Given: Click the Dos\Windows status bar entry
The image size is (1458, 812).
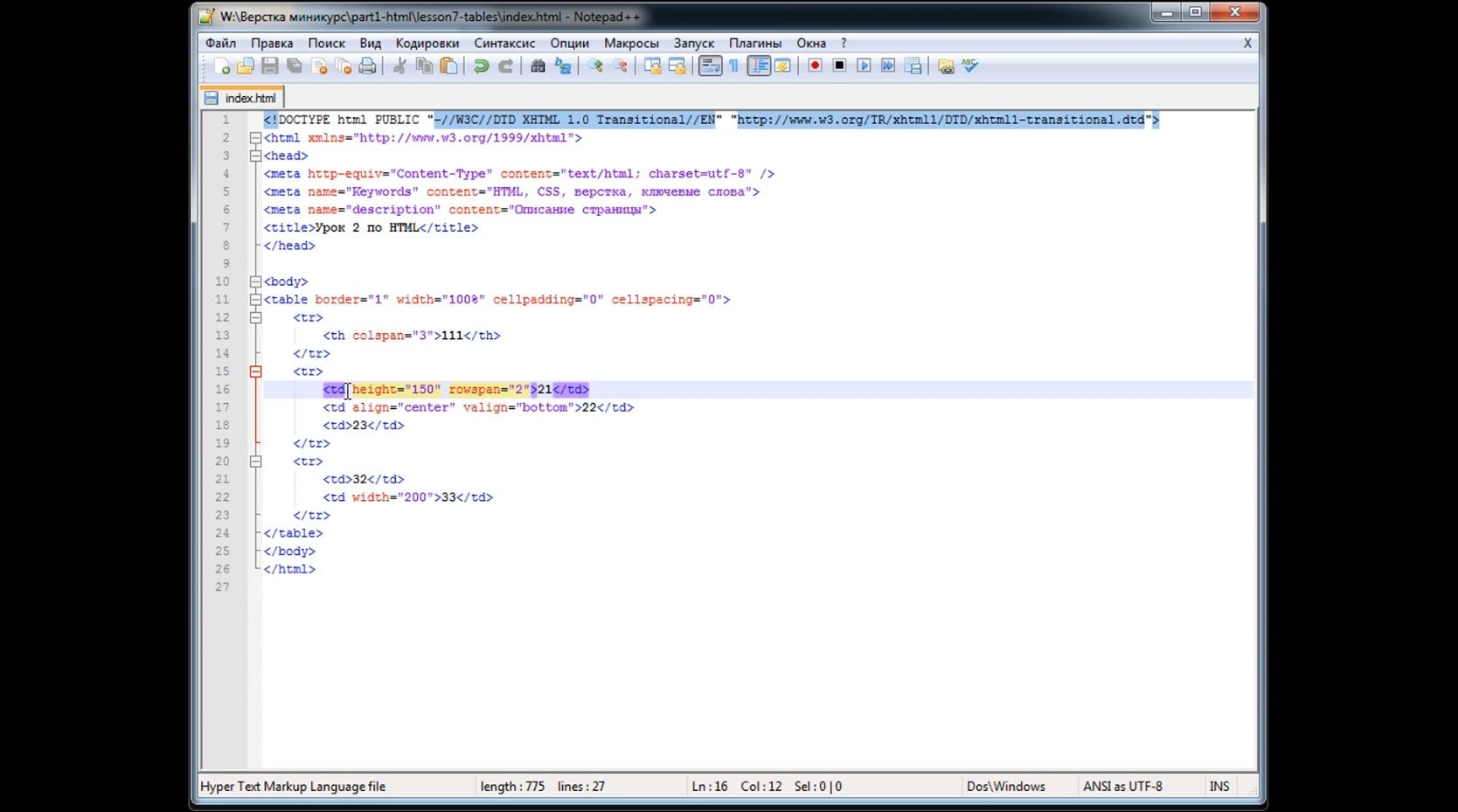Looking at the screenshot, I should [x=1006, y=787].
